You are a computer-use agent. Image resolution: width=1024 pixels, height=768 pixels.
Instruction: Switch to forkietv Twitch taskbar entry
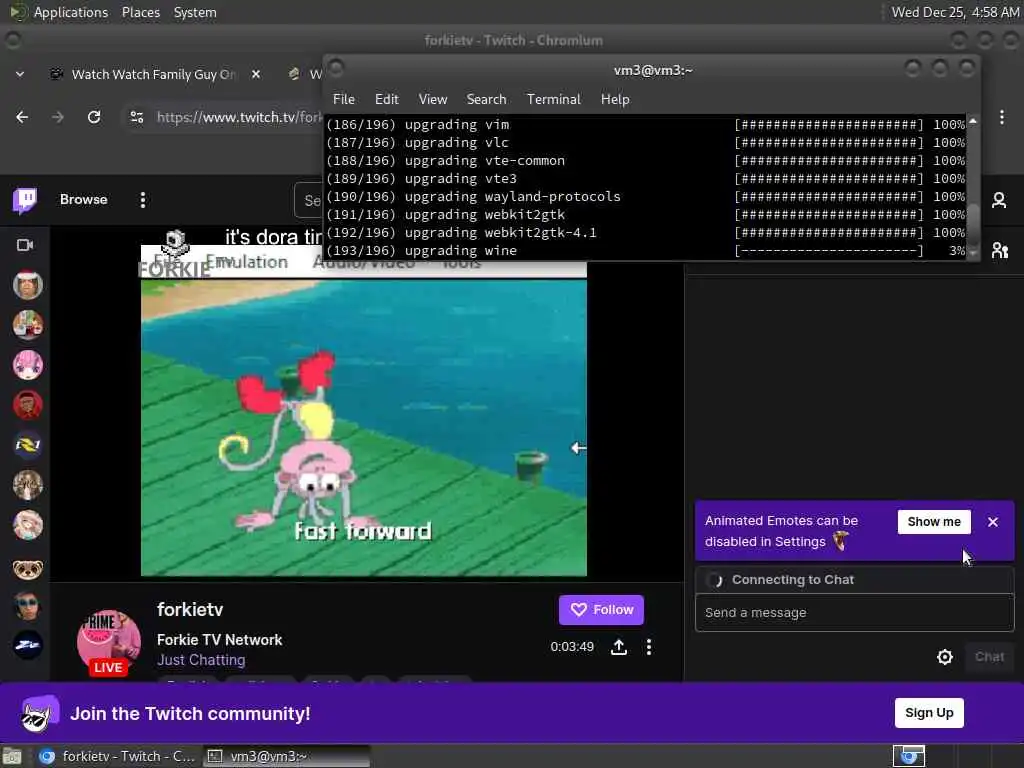tap(118, 756)
